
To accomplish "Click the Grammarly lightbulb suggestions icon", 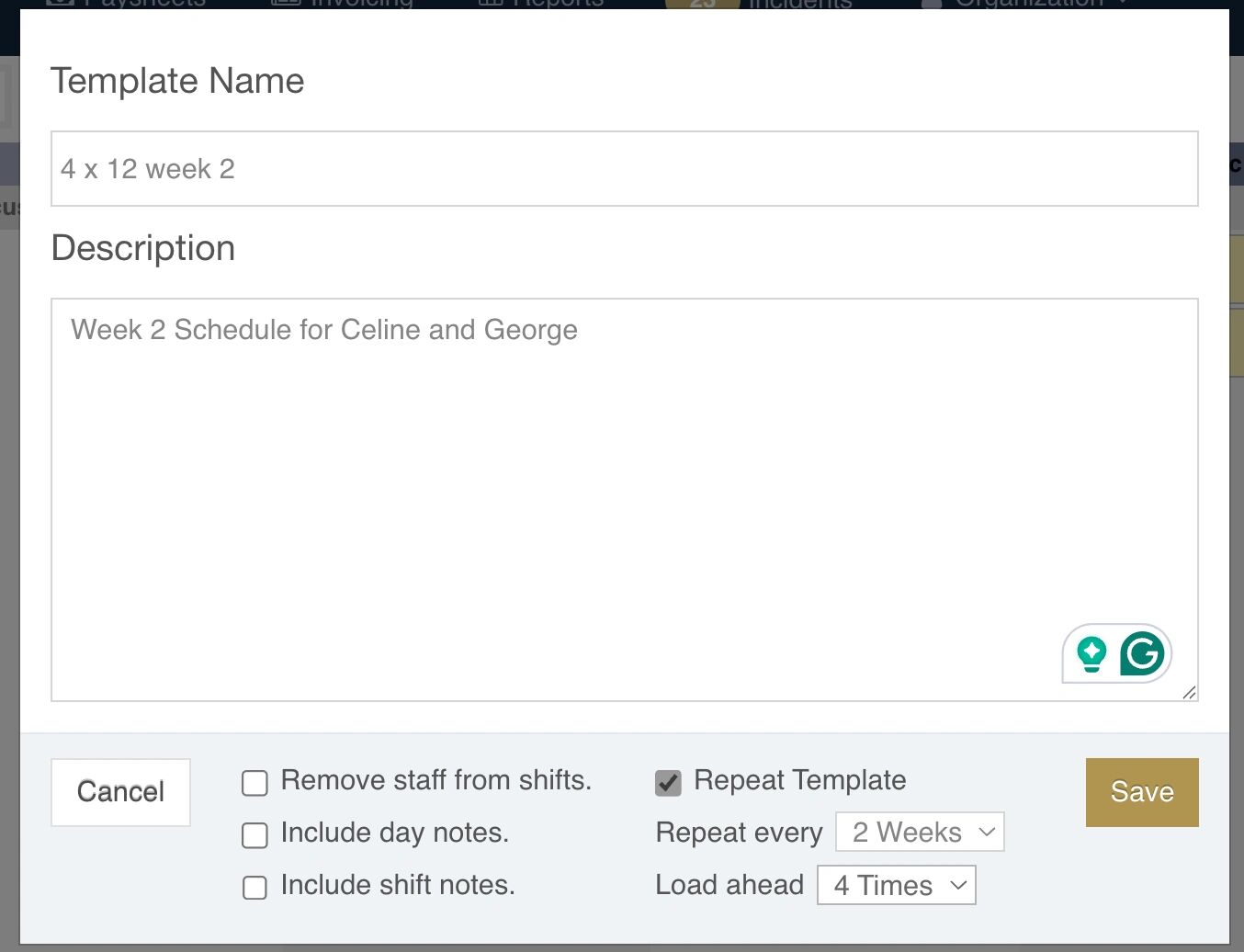I will pyautogui.click(x=1091, y=653).
